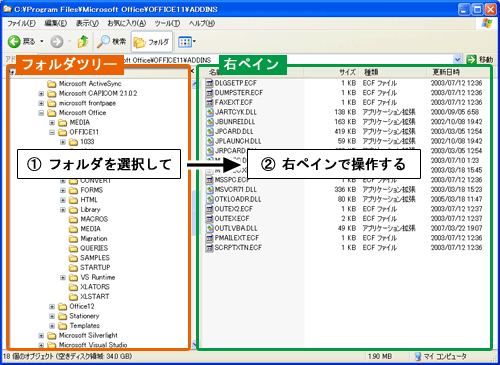Expand the Library folder node

click(x=63, y=210)
